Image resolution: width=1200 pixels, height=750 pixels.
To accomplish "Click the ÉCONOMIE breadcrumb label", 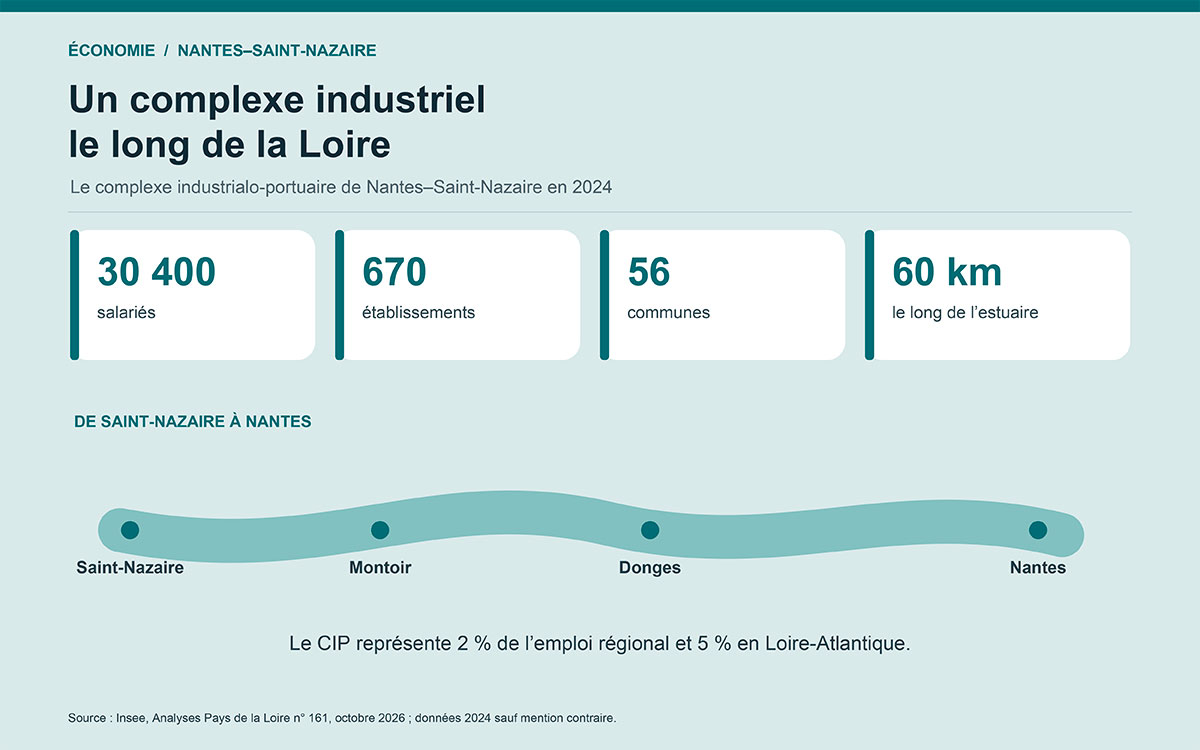I will coord(111,50).
